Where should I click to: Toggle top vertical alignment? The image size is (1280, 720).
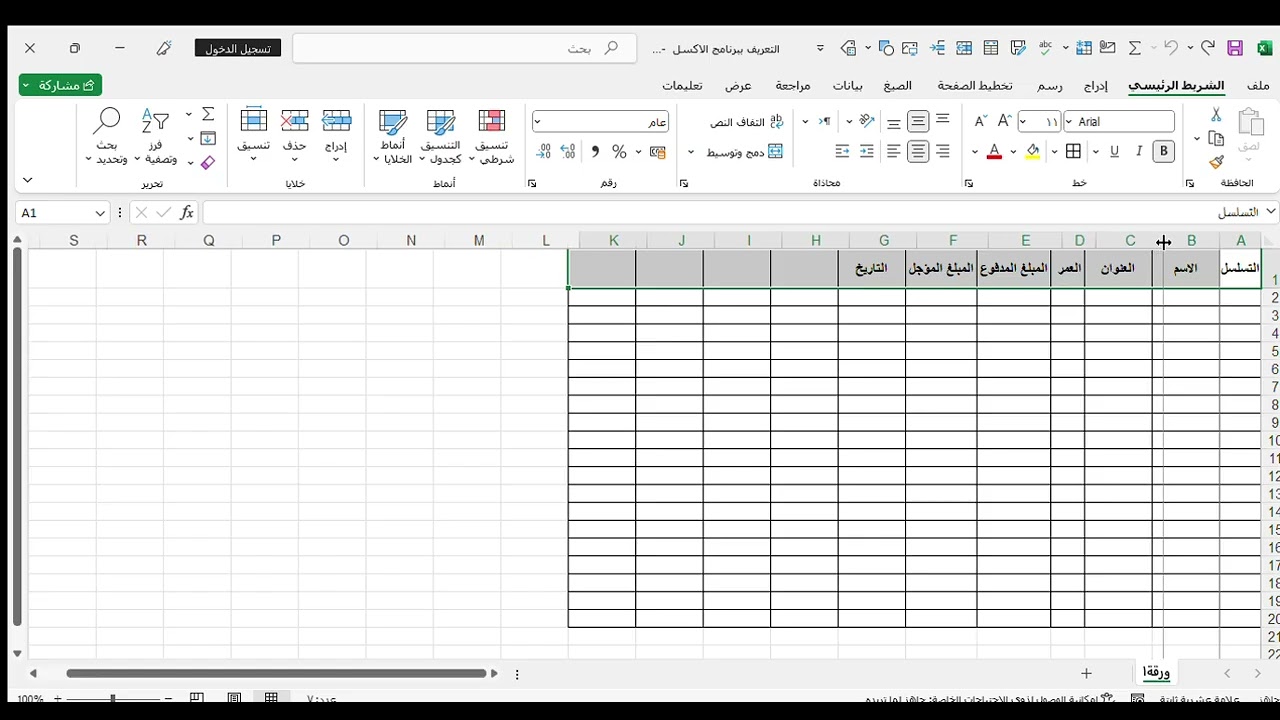[x=942, y=121]
